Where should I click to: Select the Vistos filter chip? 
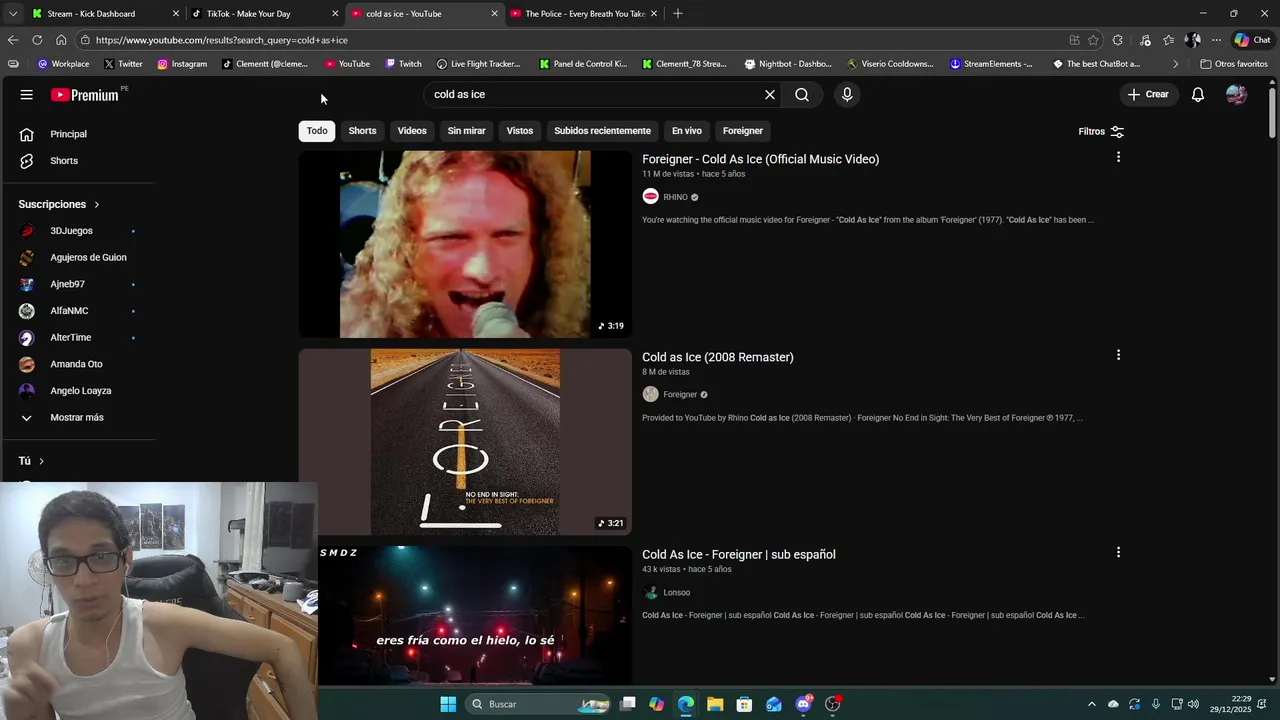click(520, 131)
